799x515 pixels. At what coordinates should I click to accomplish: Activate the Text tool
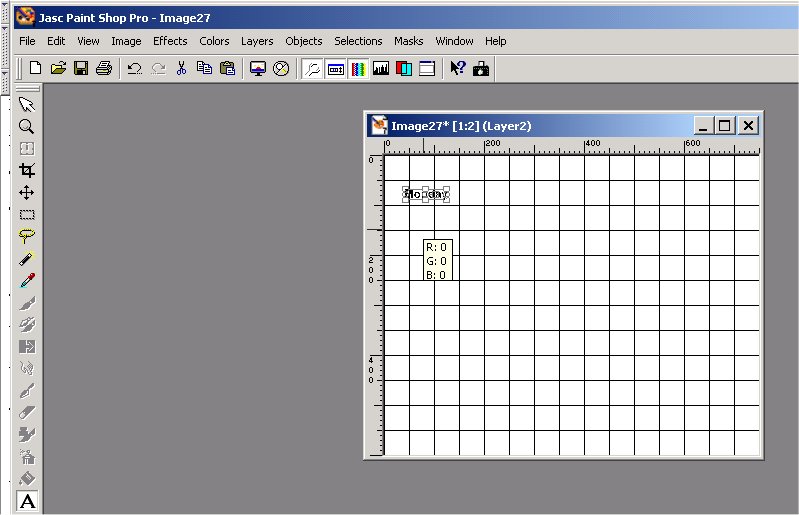27,501
